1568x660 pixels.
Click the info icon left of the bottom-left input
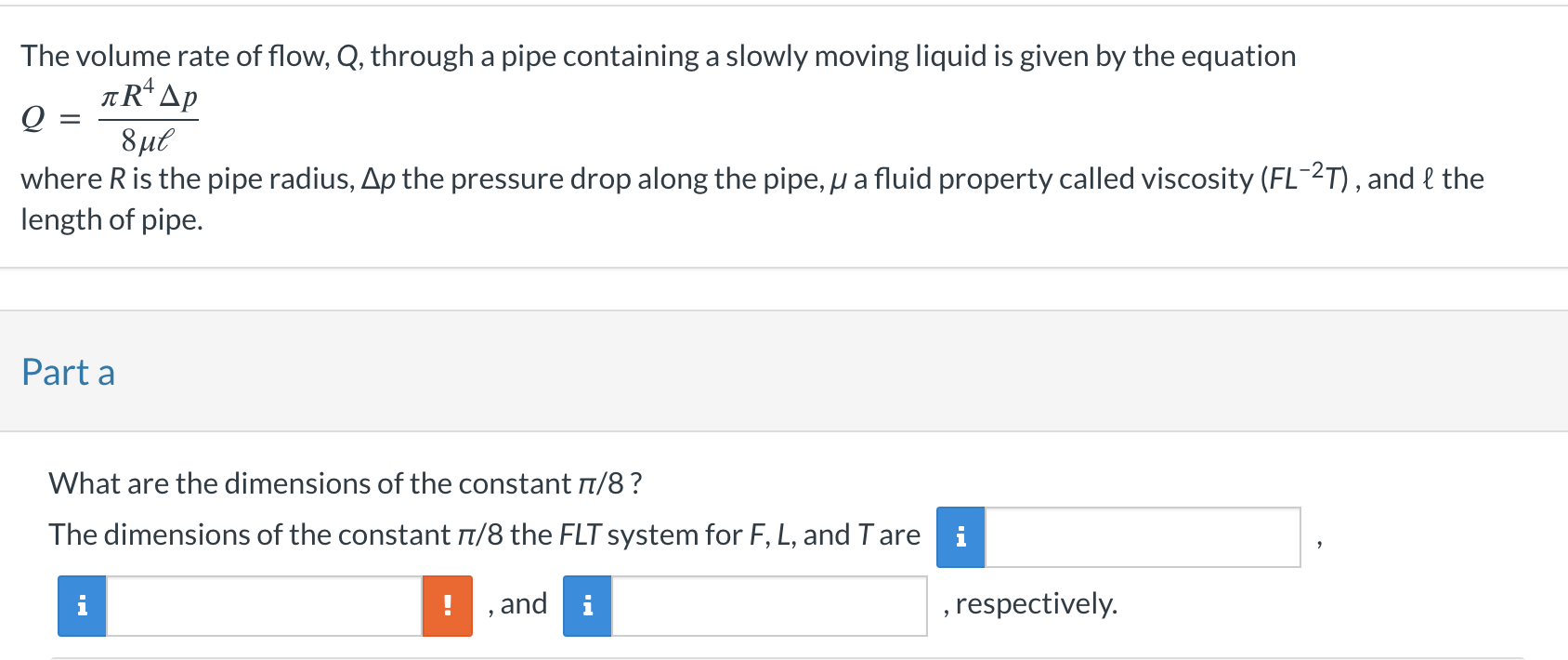(82, 604)
